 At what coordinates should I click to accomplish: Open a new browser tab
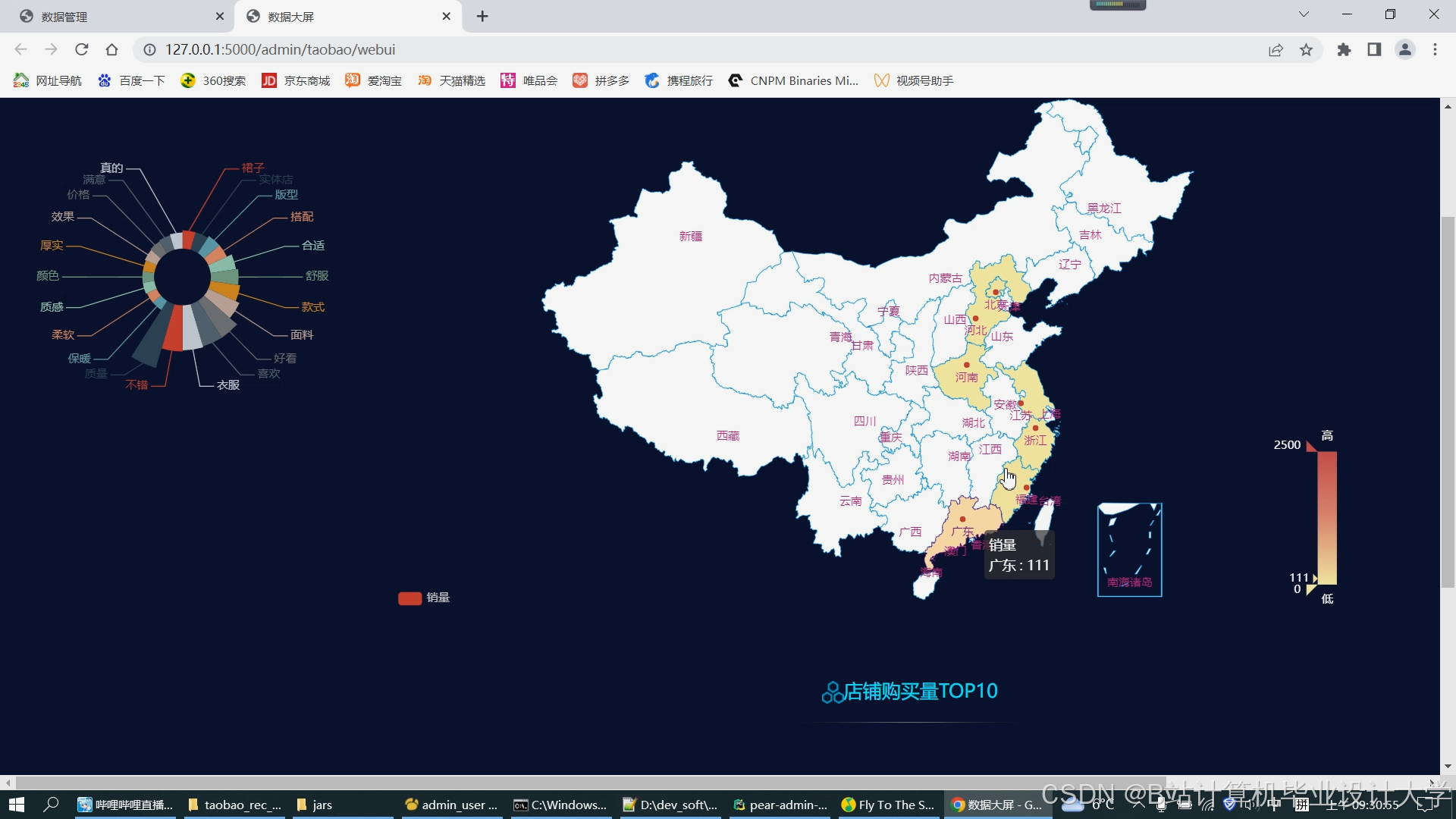[482, 16]
